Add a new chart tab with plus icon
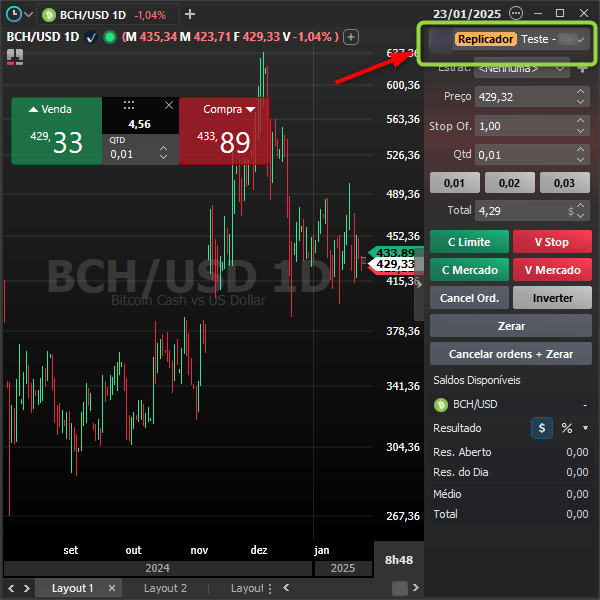The height and width of the screenshot is (600, 600). [190, 15]
